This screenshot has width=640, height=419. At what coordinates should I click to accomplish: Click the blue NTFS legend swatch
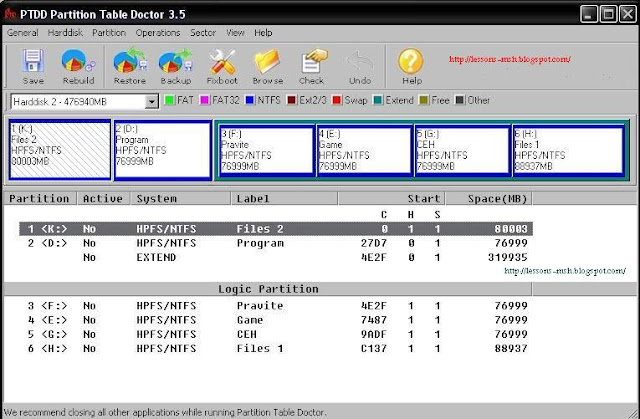point(250,100)
